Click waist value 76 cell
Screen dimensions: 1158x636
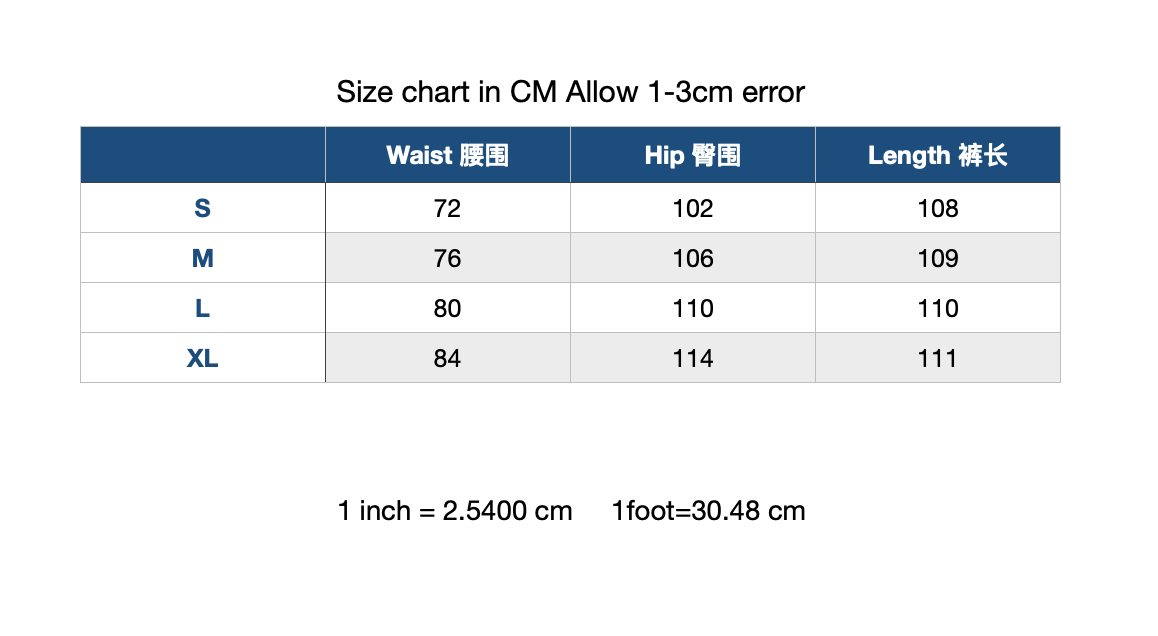tap(447, 258)
